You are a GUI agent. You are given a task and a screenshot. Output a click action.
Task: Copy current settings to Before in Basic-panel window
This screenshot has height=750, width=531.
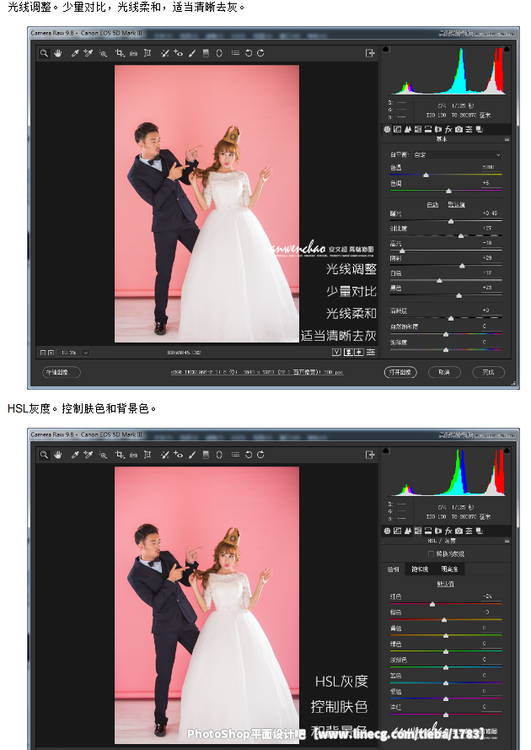(359, 352)
